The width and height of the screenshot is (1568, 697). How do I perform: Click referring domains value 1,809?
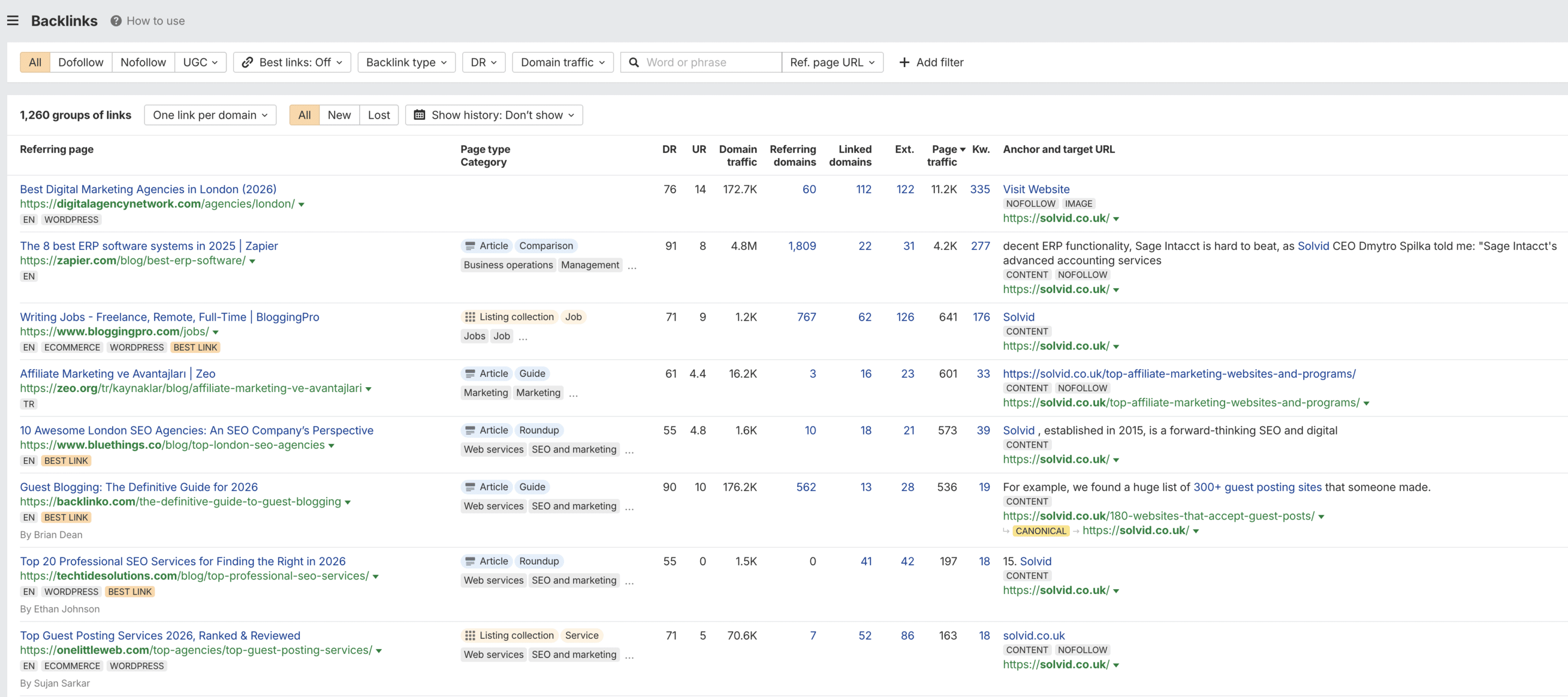pos(801,246)
